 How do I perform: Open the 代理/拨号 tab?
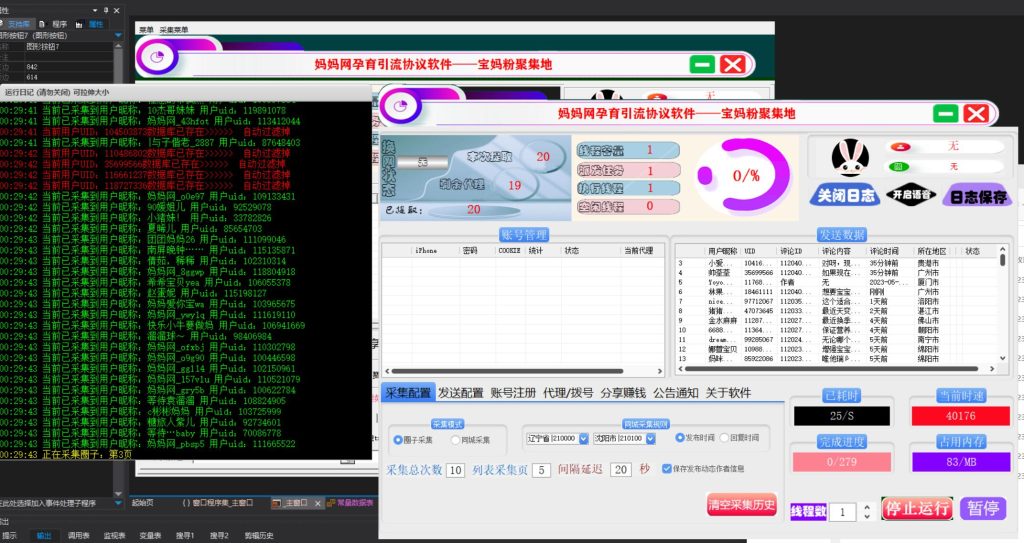(568, 393)
